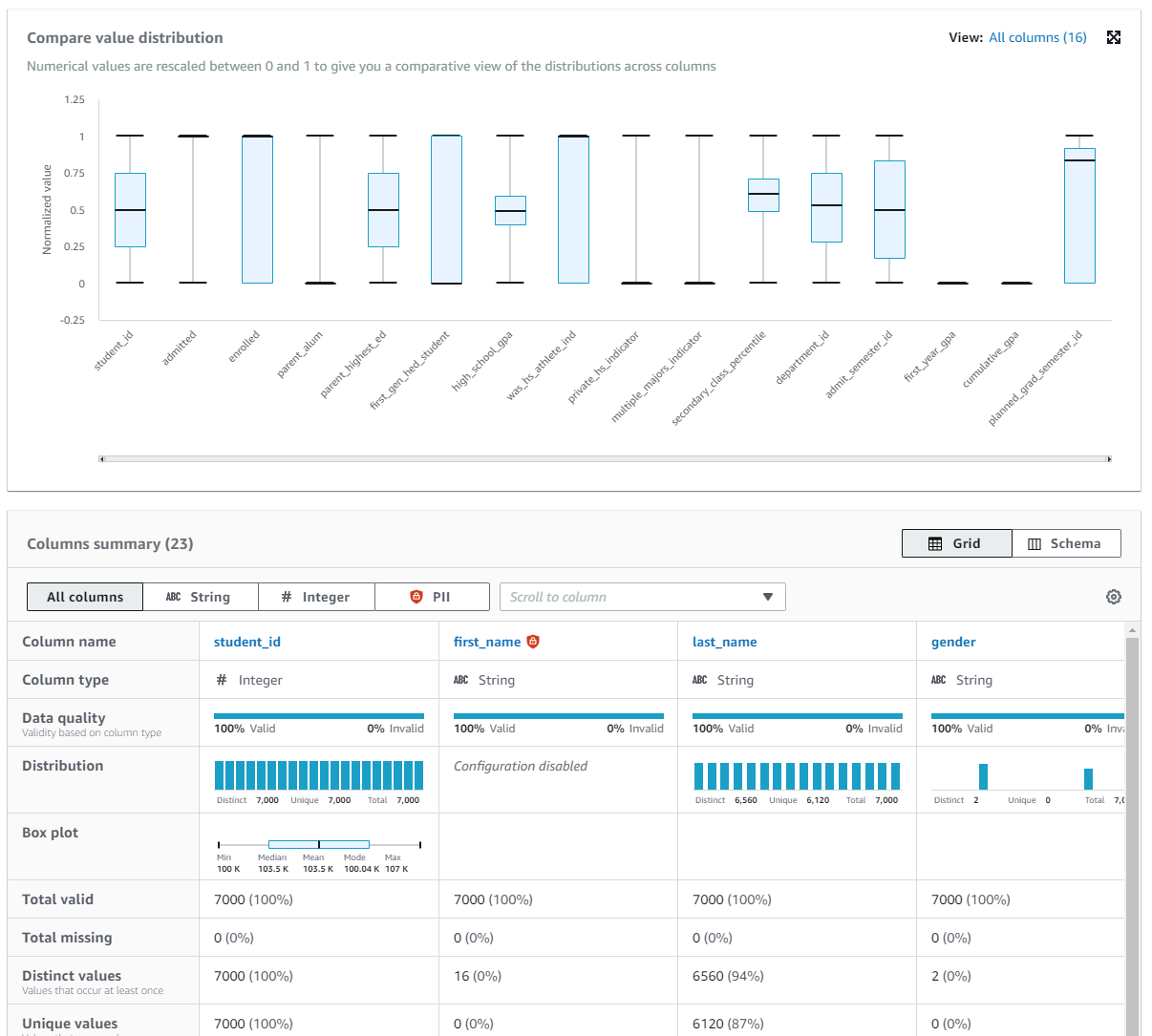Click the Grid table icon

[x=935, y=543]
